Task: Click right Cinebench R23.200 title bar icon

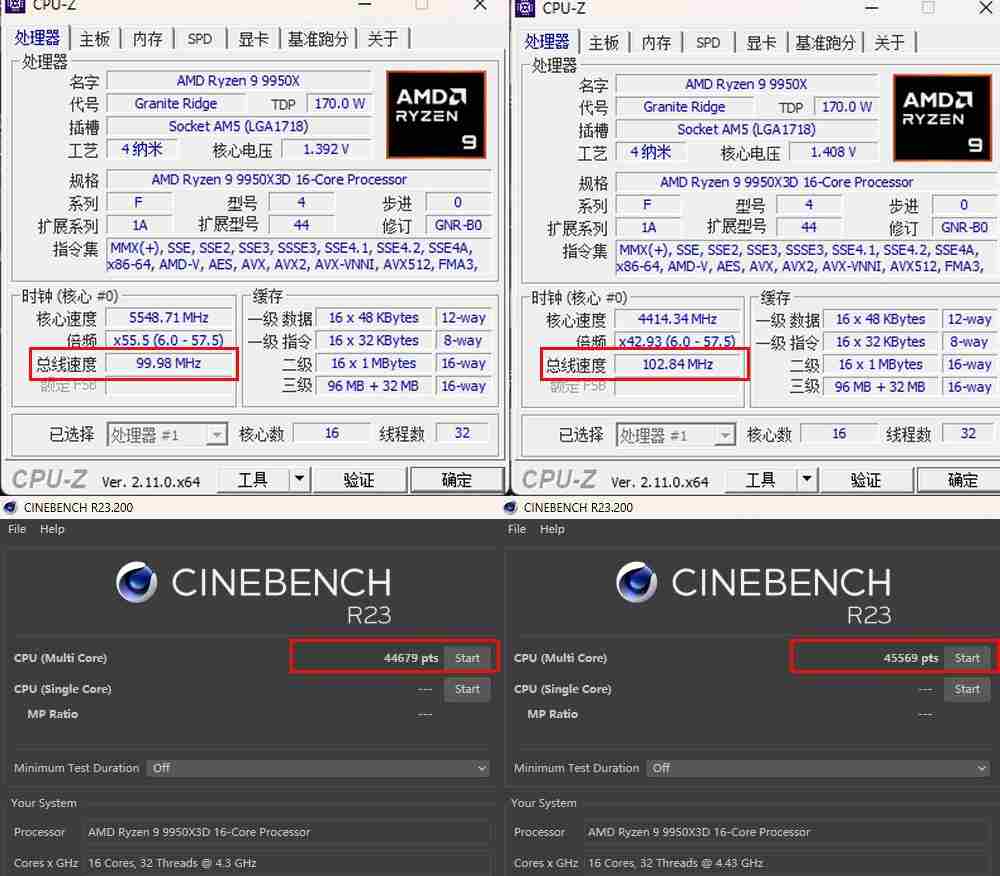Action: coord(510,507)
